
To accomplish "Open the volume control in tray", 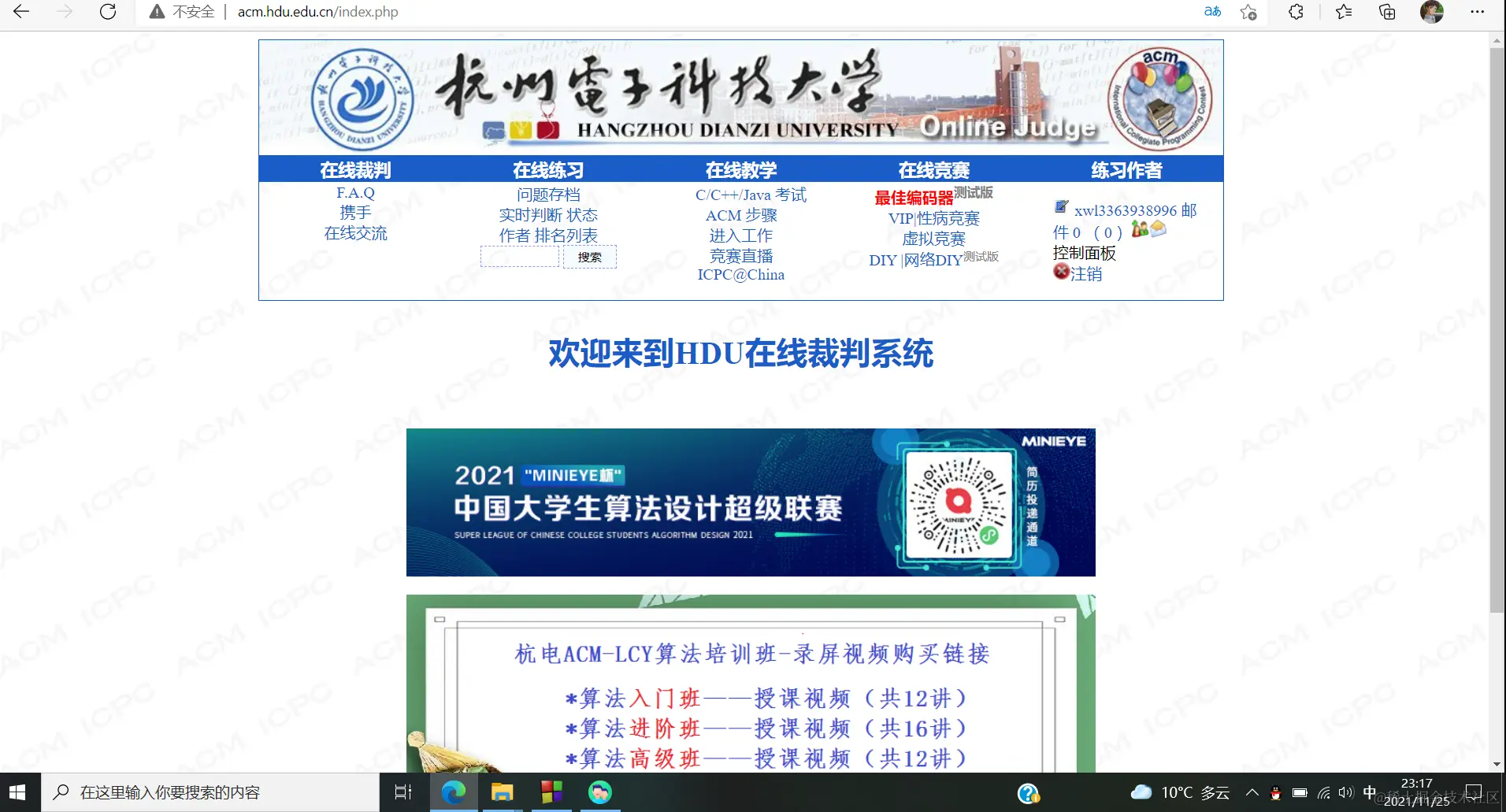I will point(1346,793).
